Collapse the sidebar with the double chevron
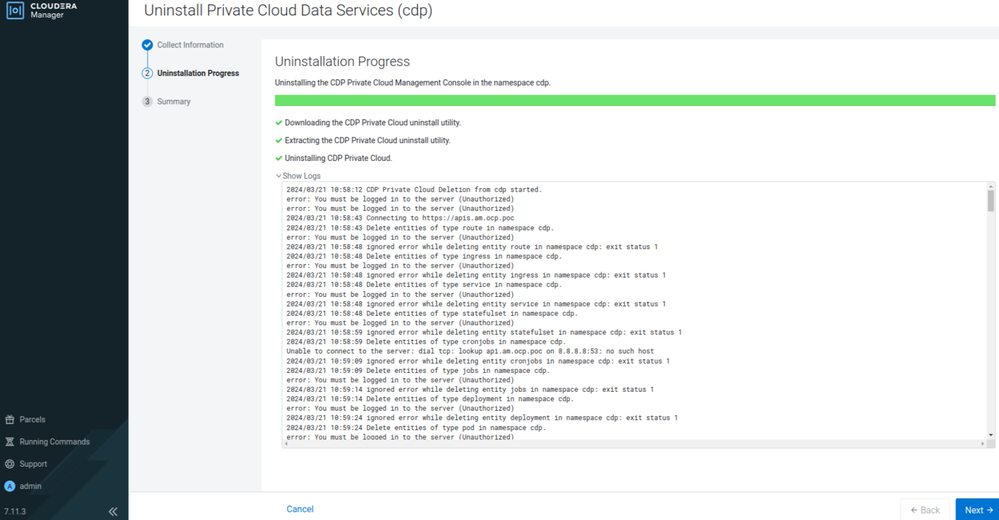 pos(113,511)
